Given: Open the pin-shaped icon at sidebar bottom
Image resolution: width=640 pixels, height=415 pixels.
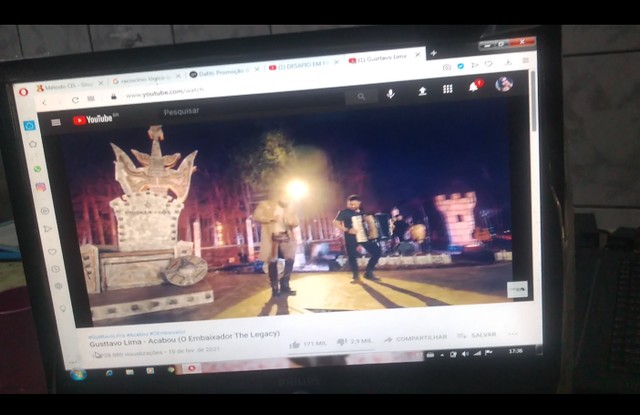Looking at the screenshot, I should (63, 308).
